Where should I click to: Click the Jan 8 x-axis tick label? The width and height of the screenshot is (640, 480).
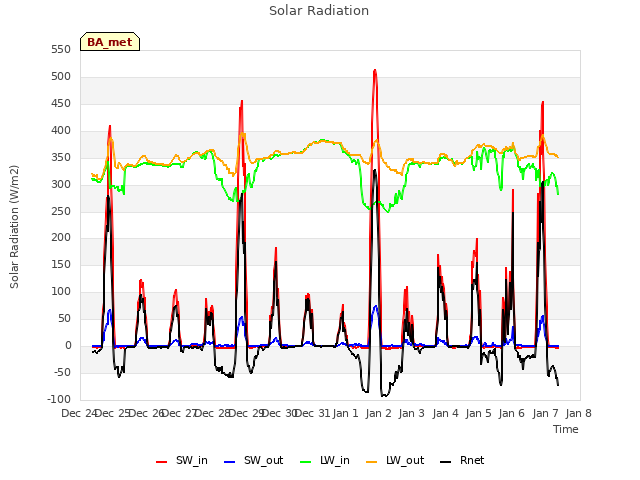coord(578,413)
